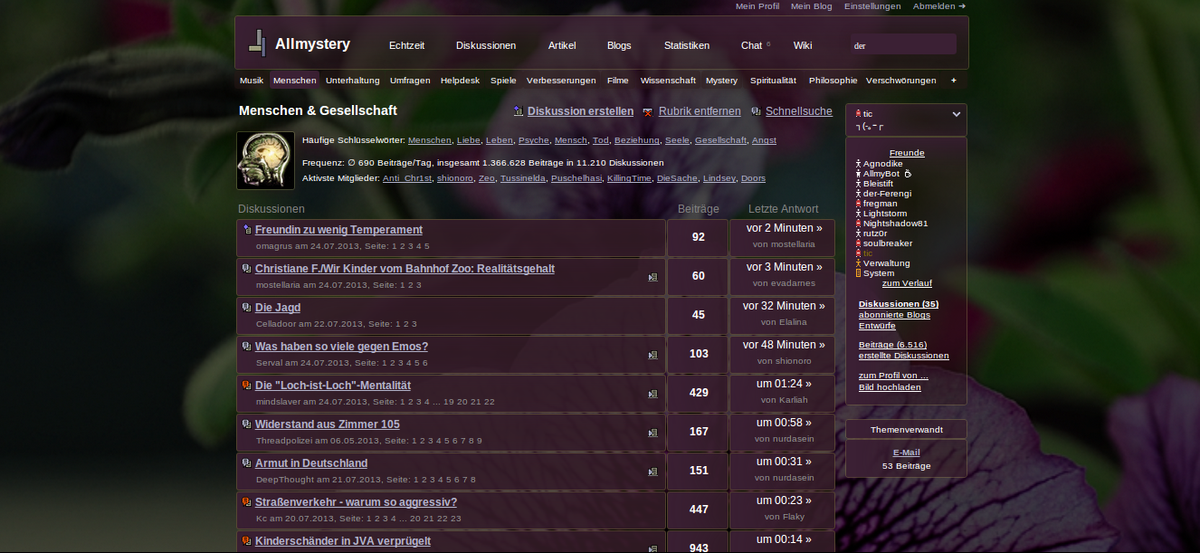Image resolution: width=1200 pixels, height=553 pixels.
Task: Open Mein Blog link
Action: pos(811,6)
